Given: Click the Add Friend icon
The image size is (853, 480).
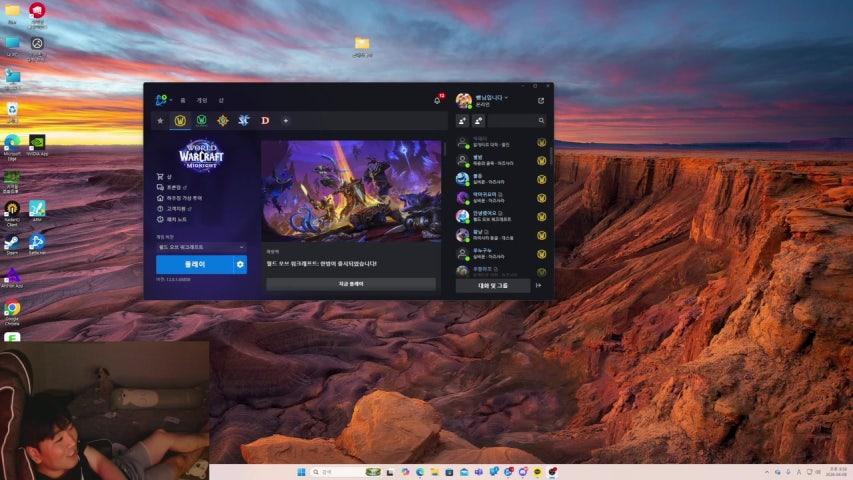Looking at the screenshot, I should (x=462, y=120).
